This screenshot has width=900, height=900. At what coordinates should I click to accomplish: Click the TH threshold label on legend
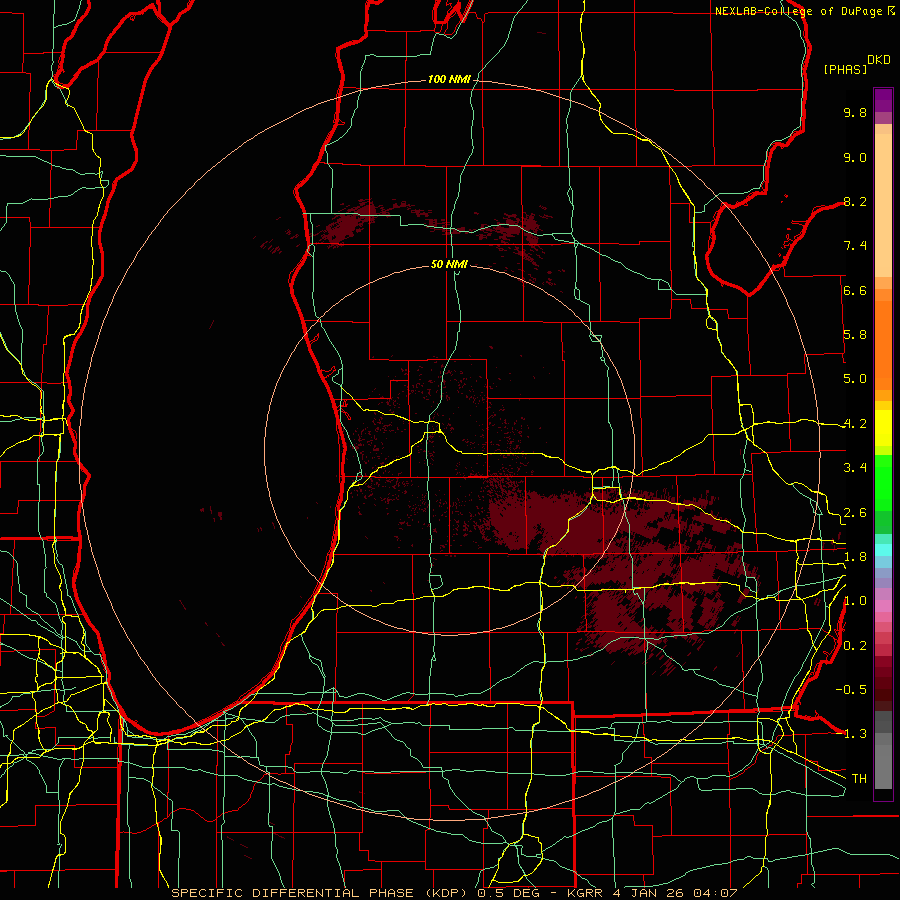[859, 779]
